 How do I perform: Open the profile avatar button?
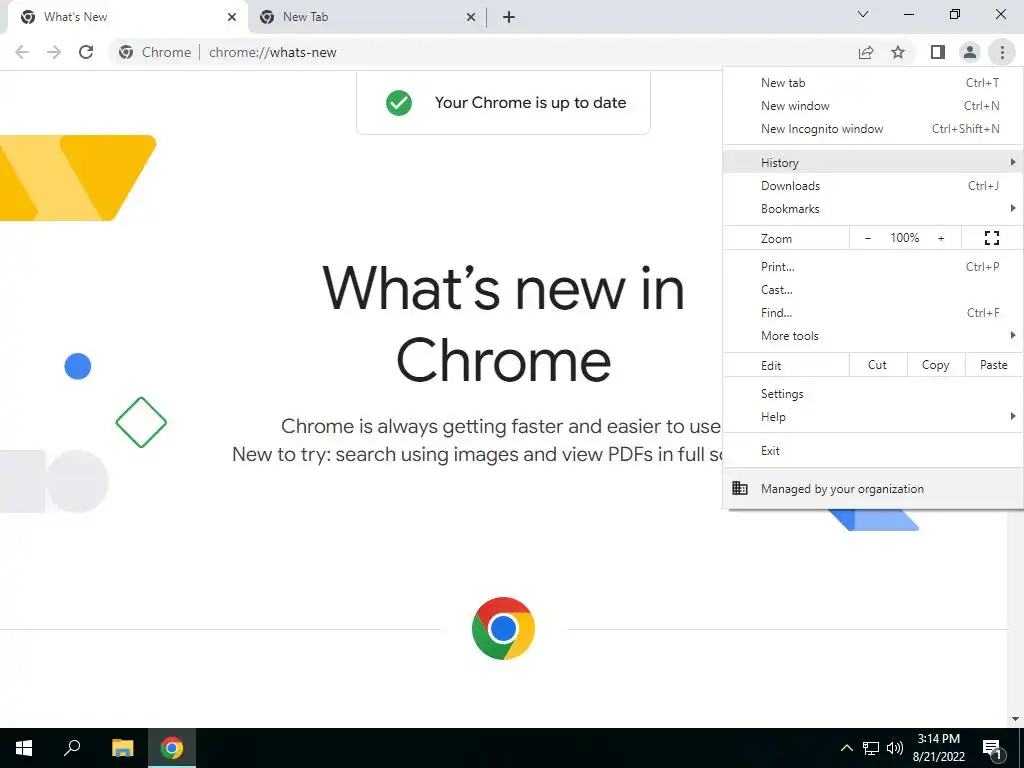click(970, 52)
